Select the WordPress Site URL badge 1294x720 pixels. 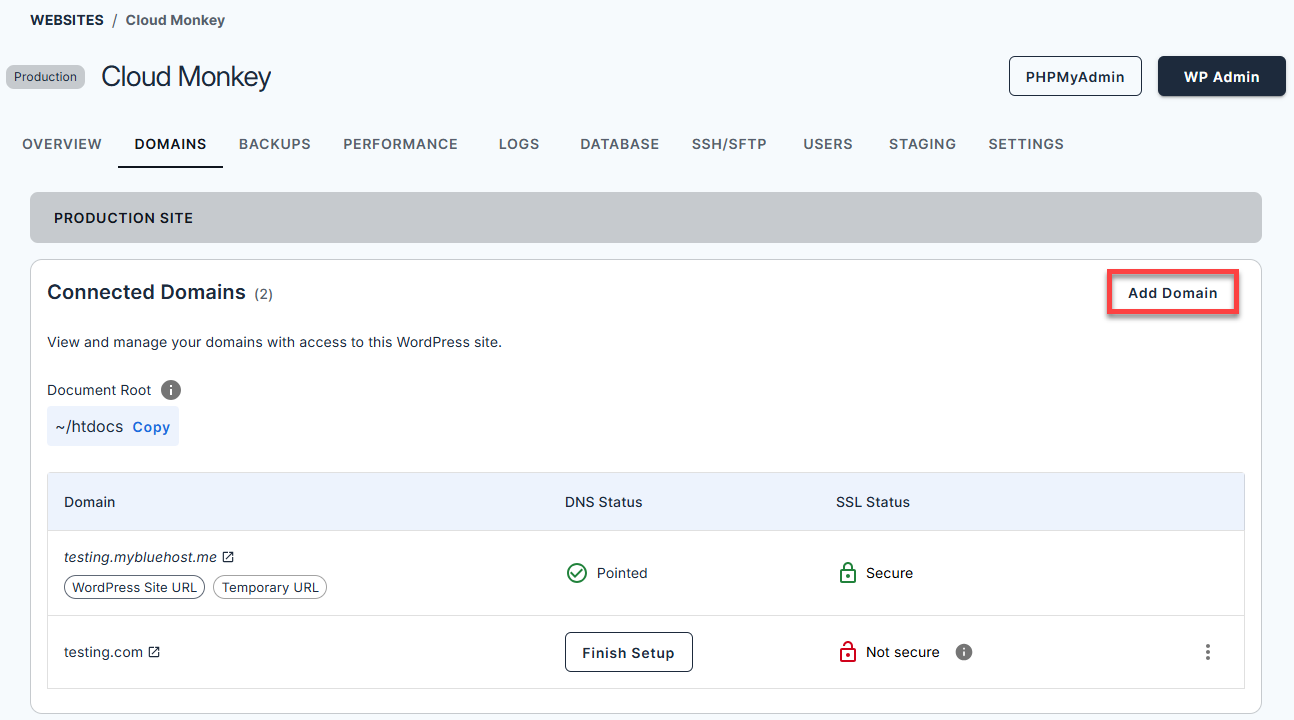point(134,587)
